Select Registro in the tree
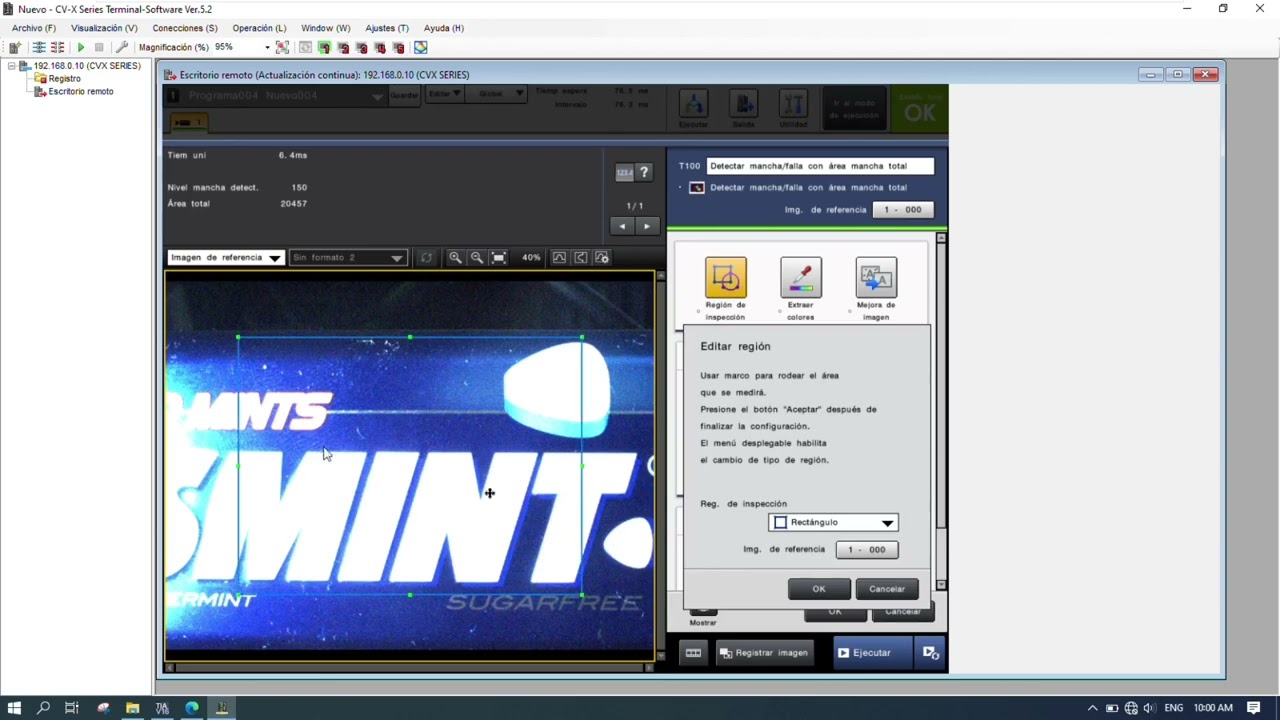 click(x=64, y=79)
